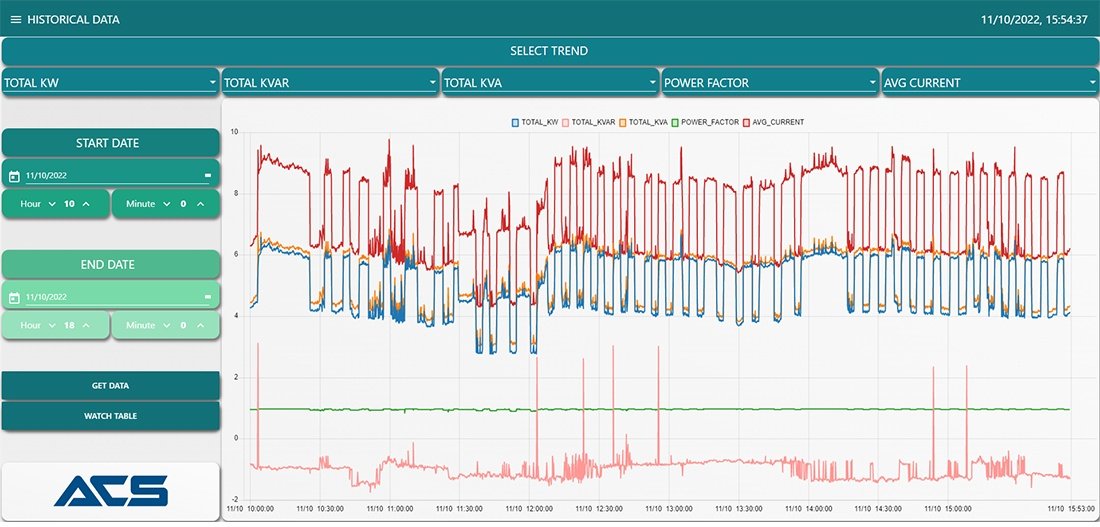Open the AVG CURRENT trend dropdown
Image resolution: width=1100 pixels, height=527 pixels.
(x=988, y=83)
